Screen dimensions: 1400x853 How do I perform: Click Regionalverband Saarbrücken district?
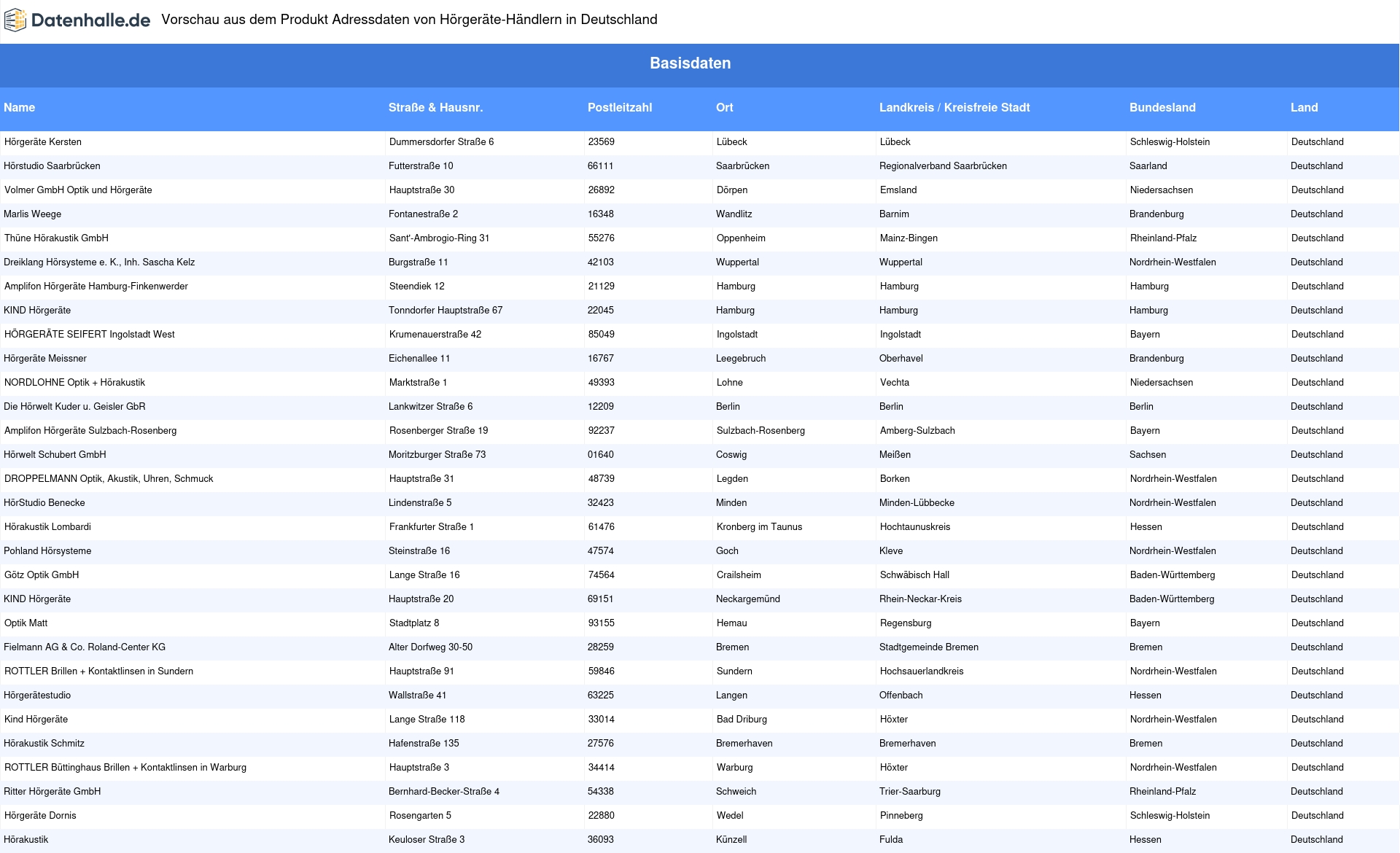point(943,166)
